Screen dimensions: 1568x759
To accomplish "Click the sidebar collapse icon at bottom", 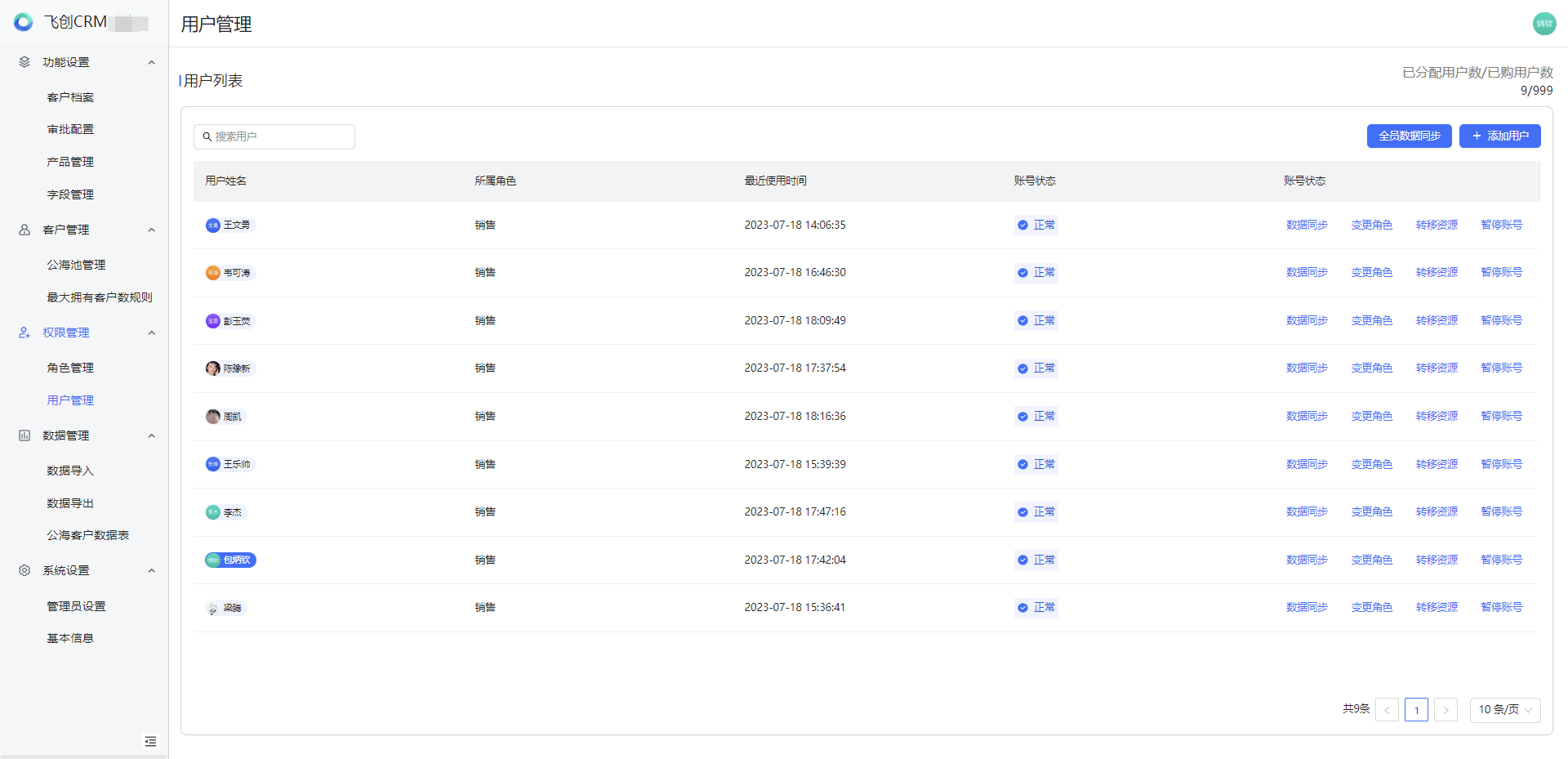I will (x=150, y=741).
